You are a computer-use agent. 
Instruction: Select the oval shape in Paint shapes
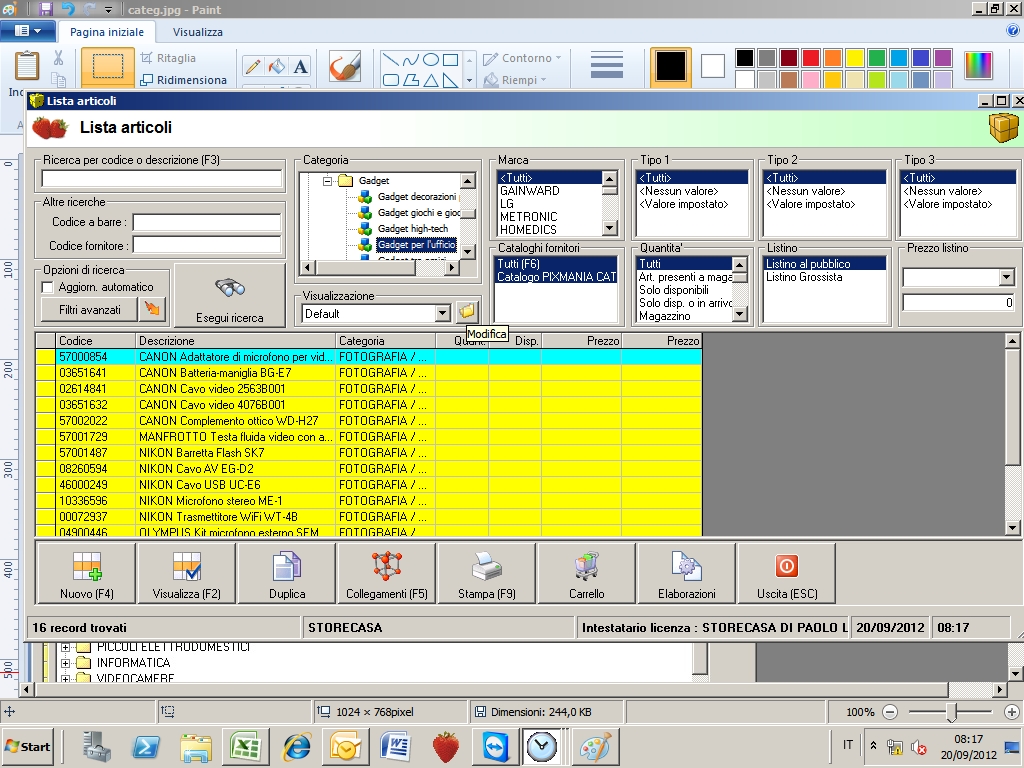coord(430,60)
